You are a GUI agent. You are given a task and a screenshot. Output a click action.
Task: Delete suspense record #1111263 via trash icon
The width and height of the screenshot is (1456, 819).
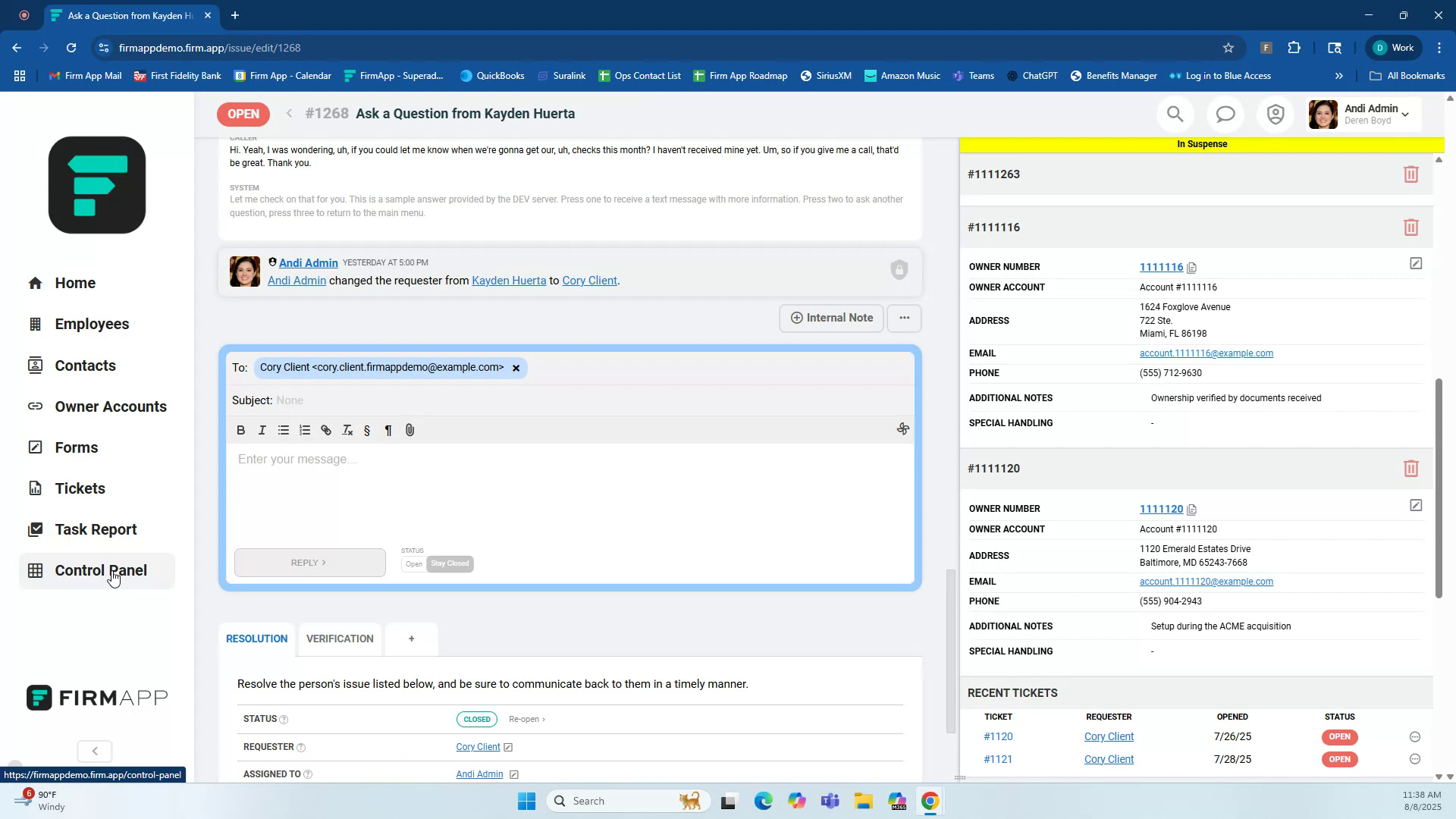coord(1410,174)
